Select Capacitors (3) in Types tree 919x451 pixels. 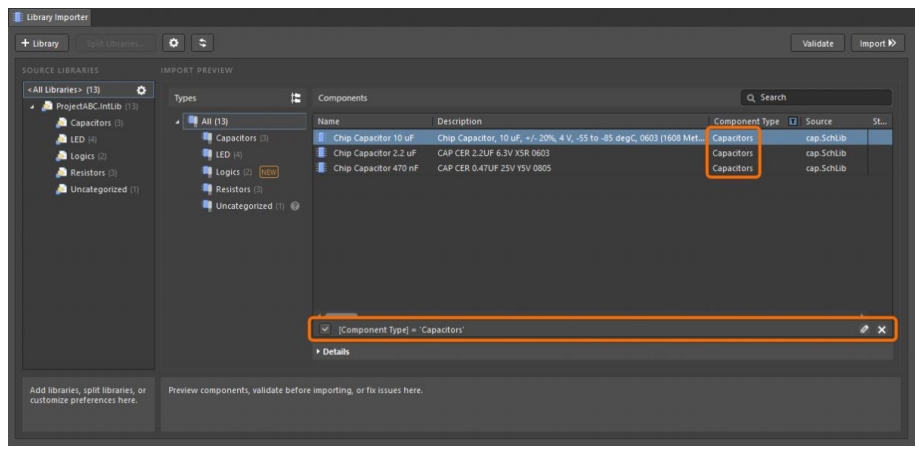coord(242,138)
